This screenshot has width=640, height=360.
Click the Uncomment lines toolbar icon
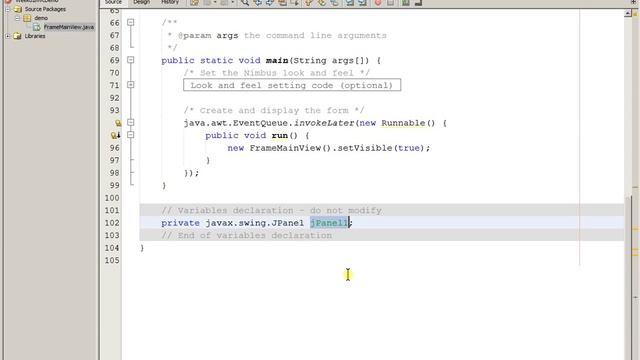(418, 2)
